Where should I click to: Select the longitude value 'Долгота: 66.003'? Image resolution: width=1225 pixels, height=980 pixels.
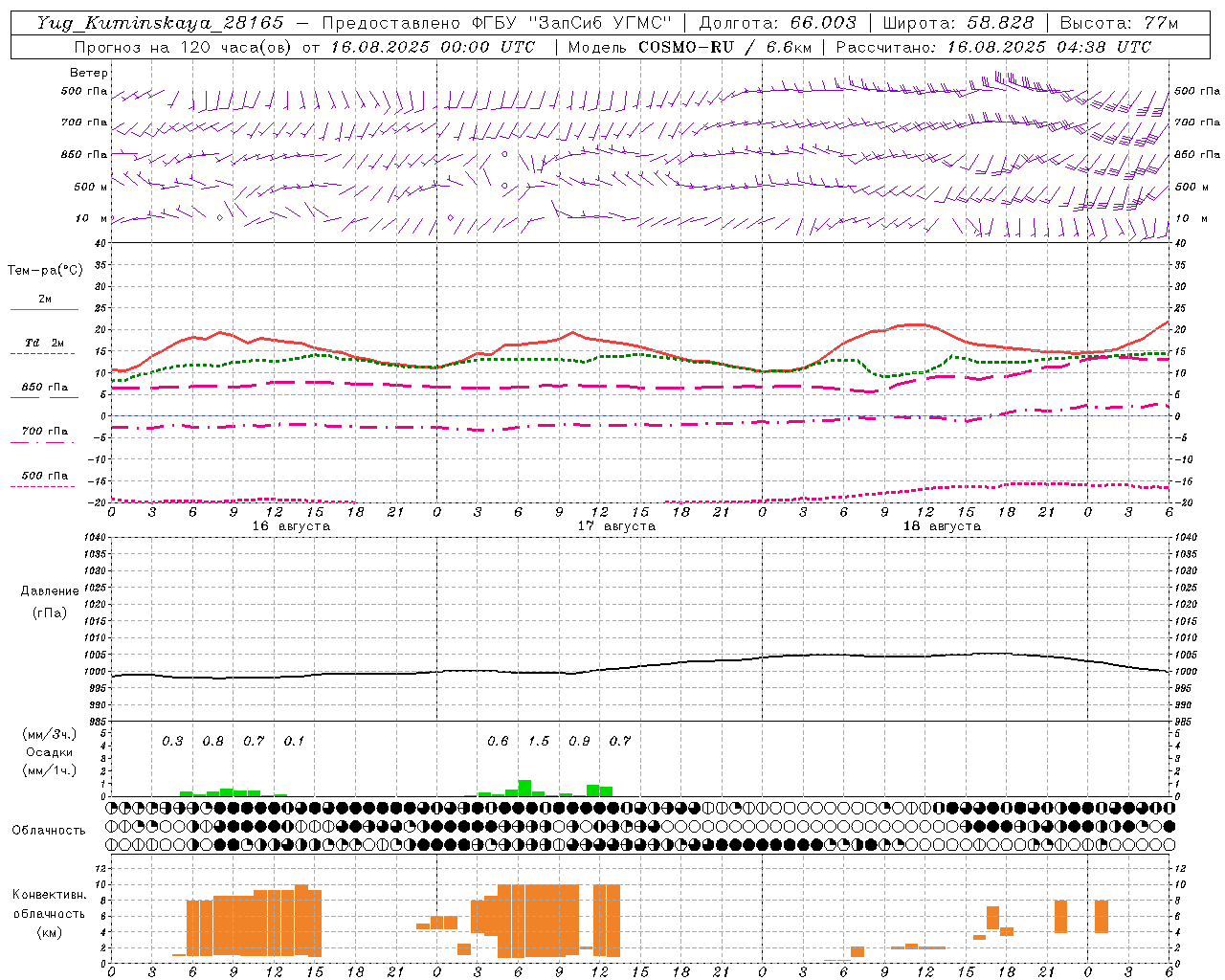777,23
